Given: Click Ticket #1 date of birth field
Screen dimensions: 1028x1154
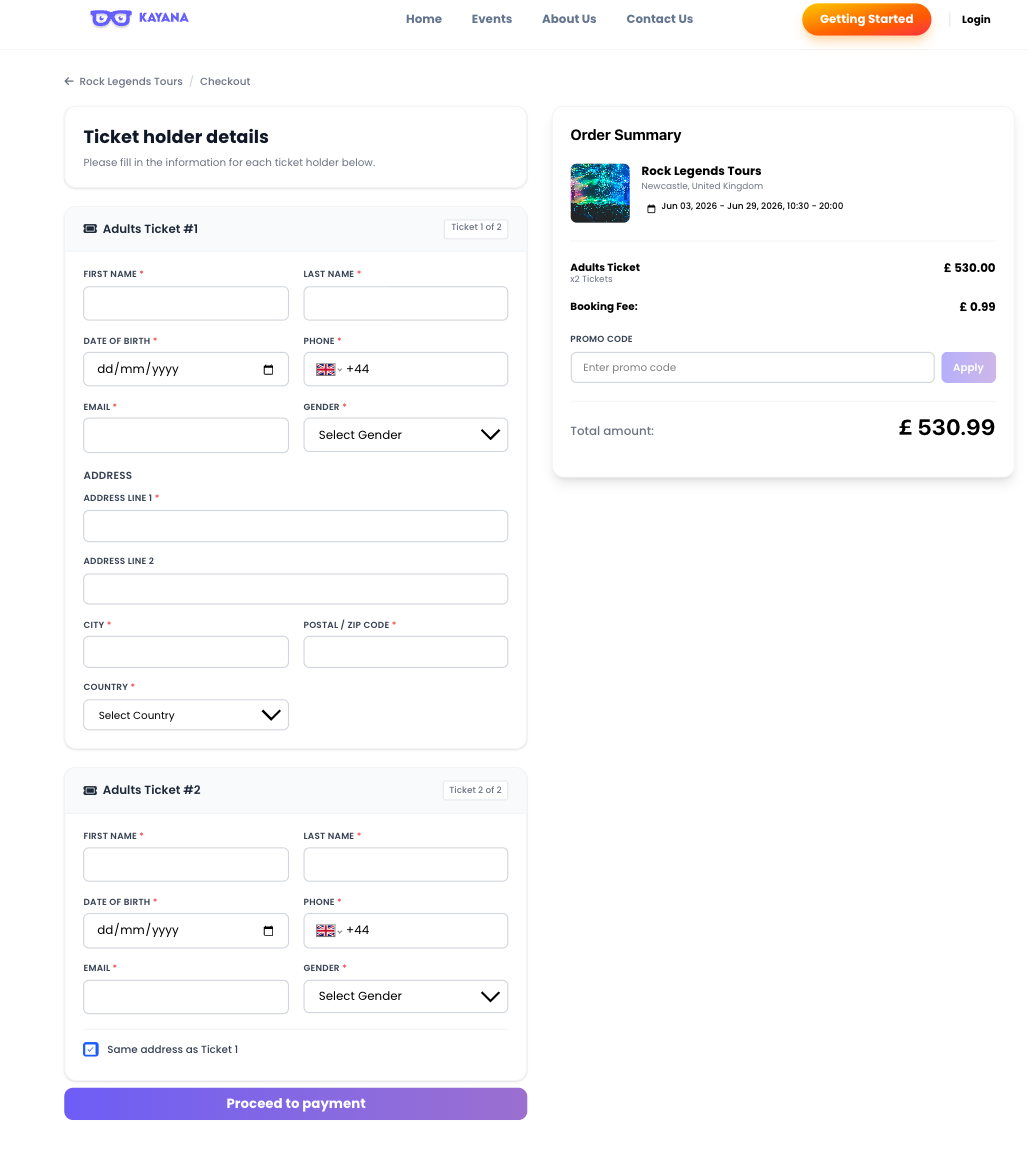Looking at the screenshot, I should tap(186, 369).
